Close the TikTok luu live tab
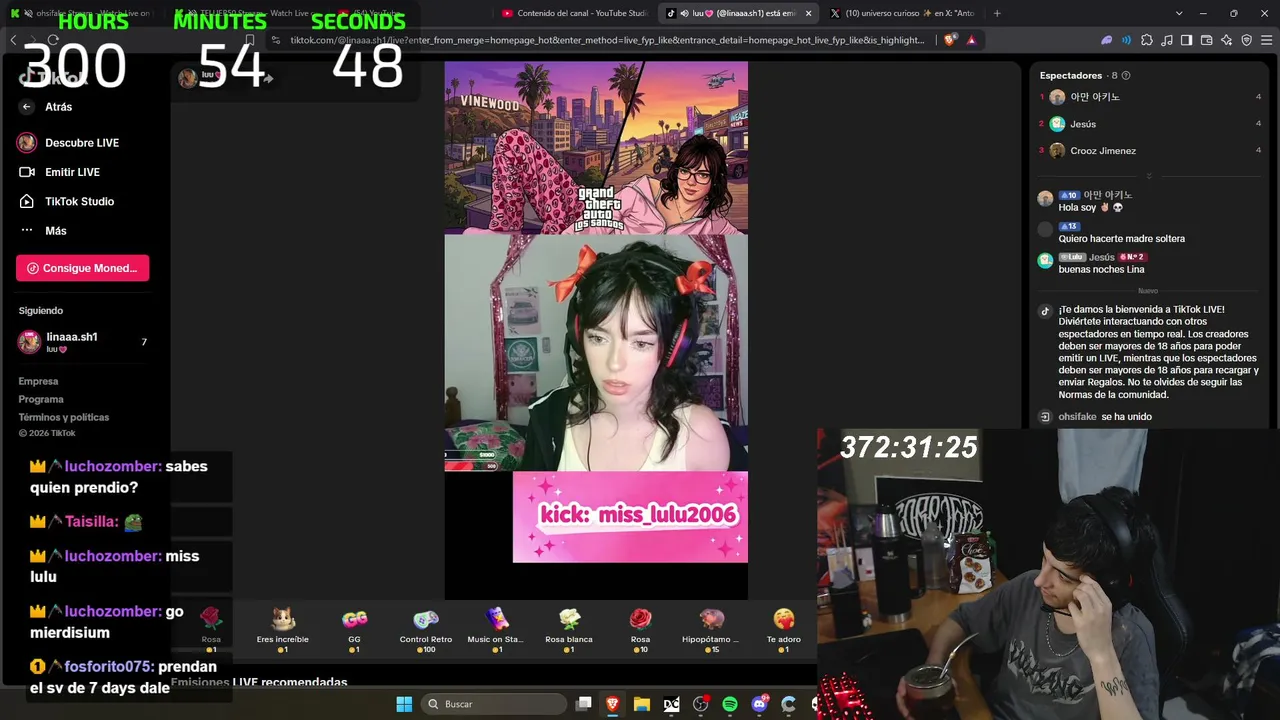Screen dimensions: 1280x720 pyautogui.click(x=808, y=13)
